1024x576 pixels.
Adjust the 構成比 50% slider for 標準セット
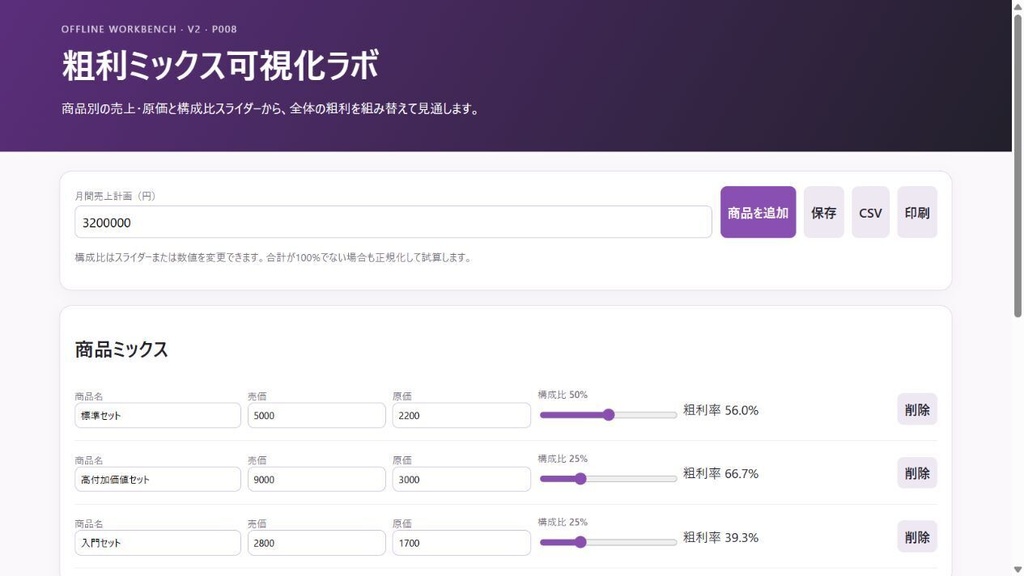608,415
